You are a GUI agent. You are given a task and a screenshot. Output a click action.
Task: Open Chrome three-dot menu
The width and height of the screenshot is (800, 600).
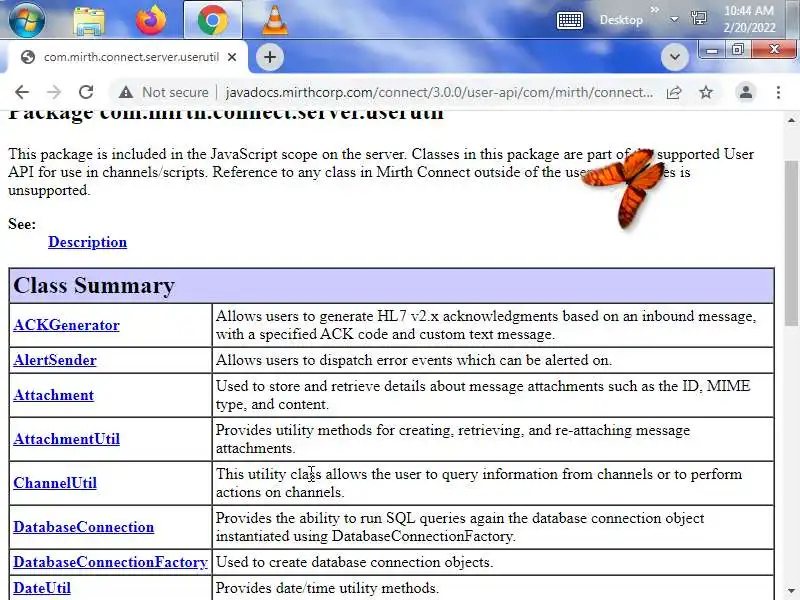coord(778,92)
